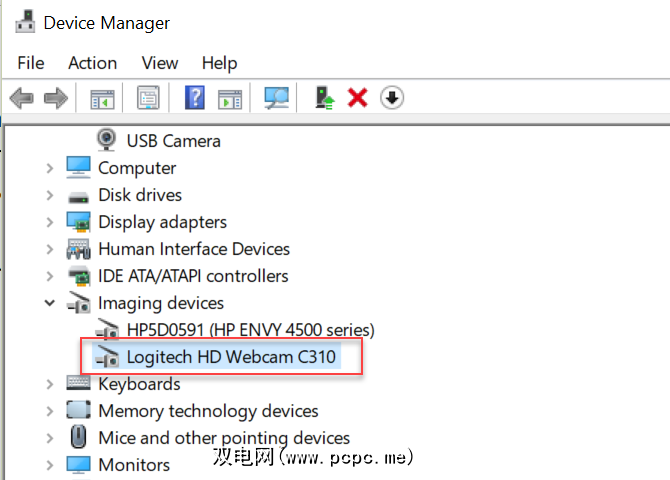670x480 pixels.
Task: Select Logitech HD Webcam C310 device
Action: pyautogui.click(x=232, y=357)
